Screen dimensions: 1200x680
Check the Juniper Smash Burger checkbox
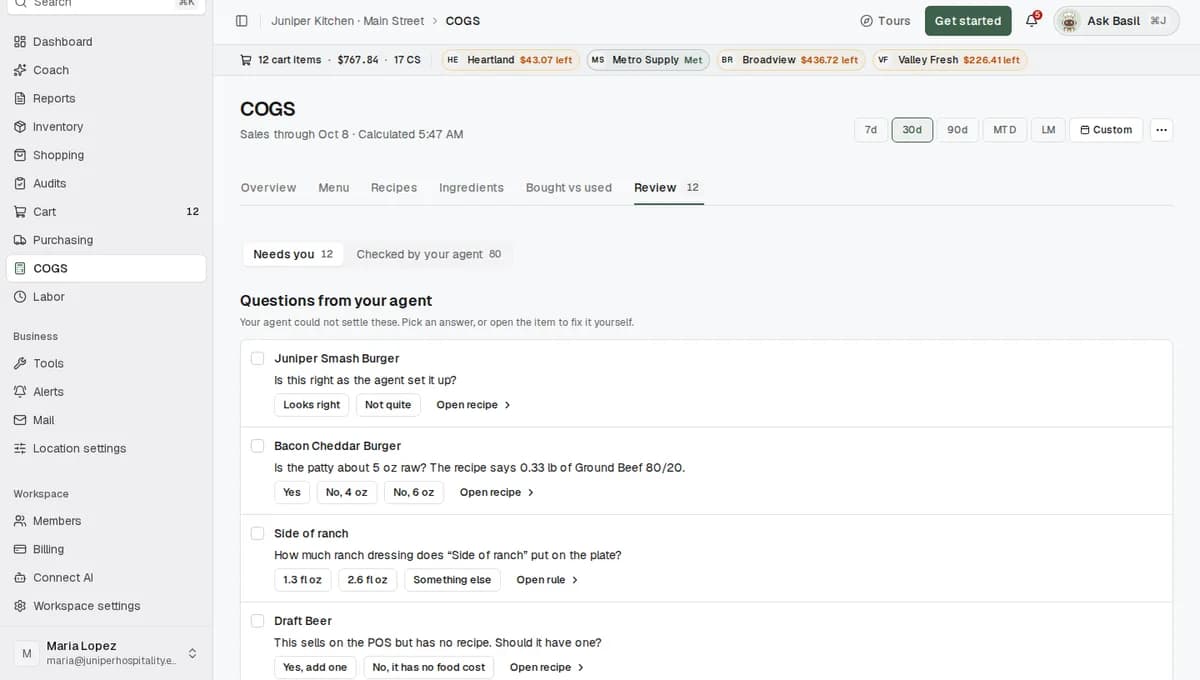(257, 358)
